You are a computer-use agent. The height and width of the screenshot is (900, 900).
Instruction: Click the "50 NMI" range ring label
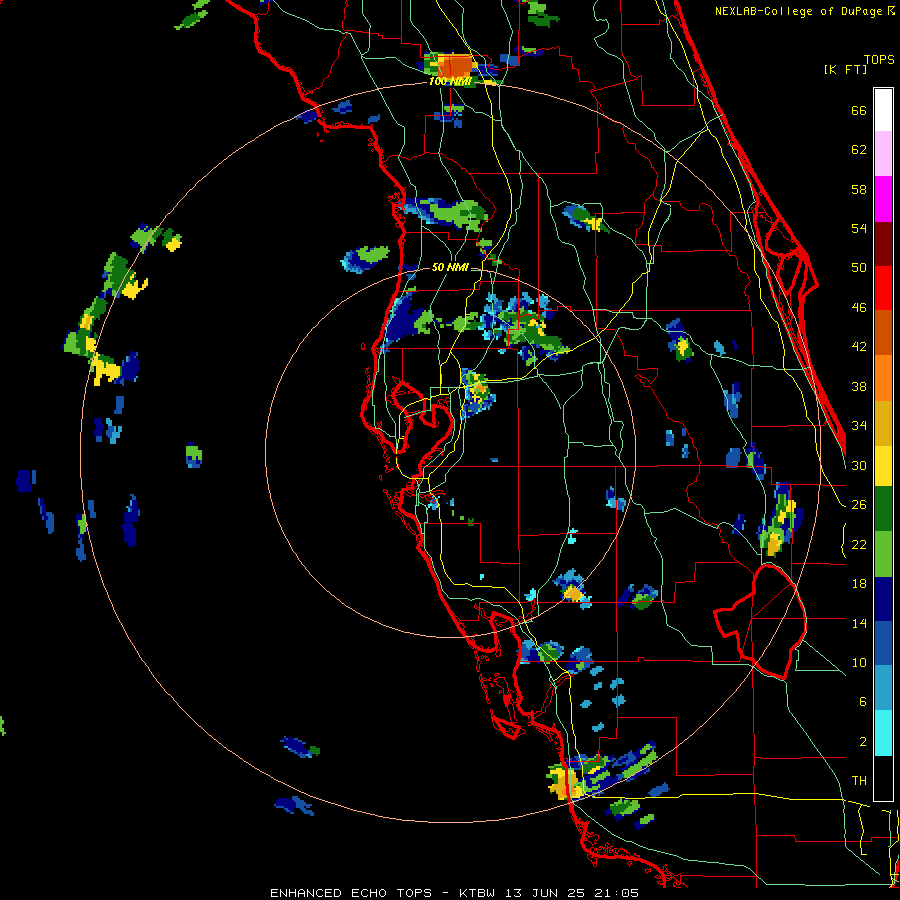(x=449, y=267)
